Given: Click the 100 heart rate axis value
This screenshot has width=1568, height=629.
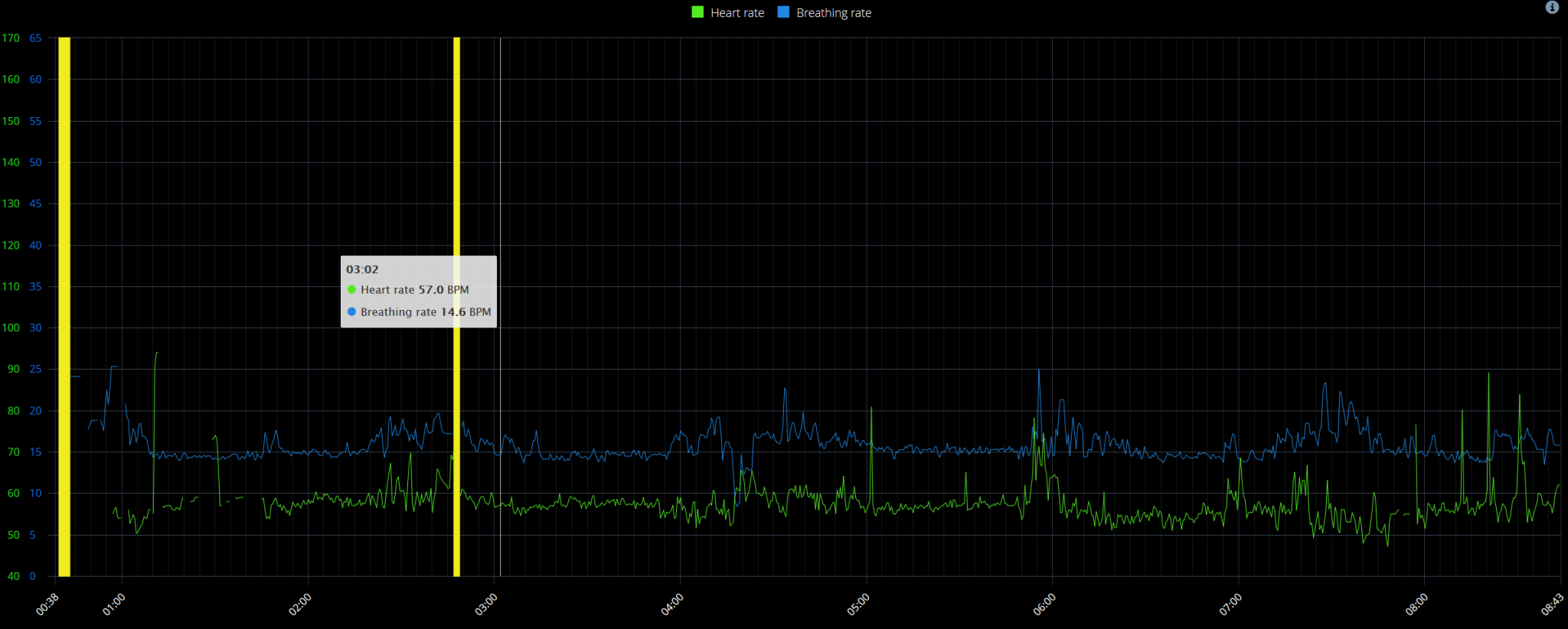Looking at the screenshot, I should [11, 328].
